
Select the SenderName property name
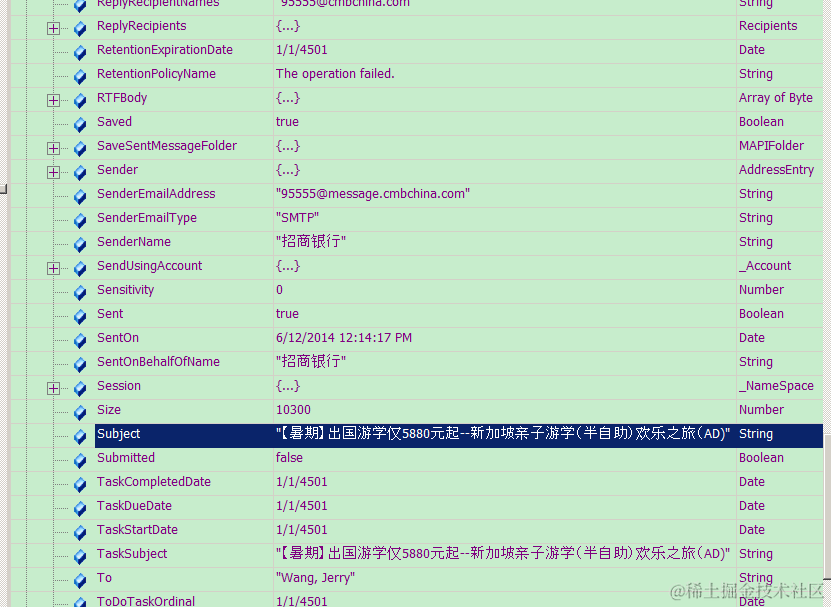coord(134,242)
